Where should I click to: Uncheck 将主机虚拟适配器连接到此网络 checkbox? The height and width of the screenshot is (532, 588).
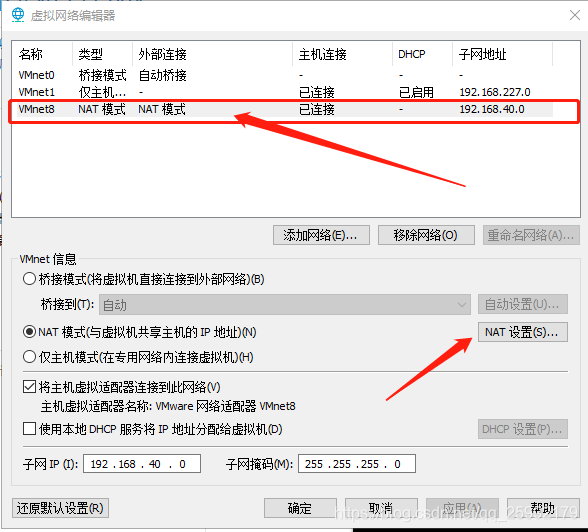coord(29,387)
